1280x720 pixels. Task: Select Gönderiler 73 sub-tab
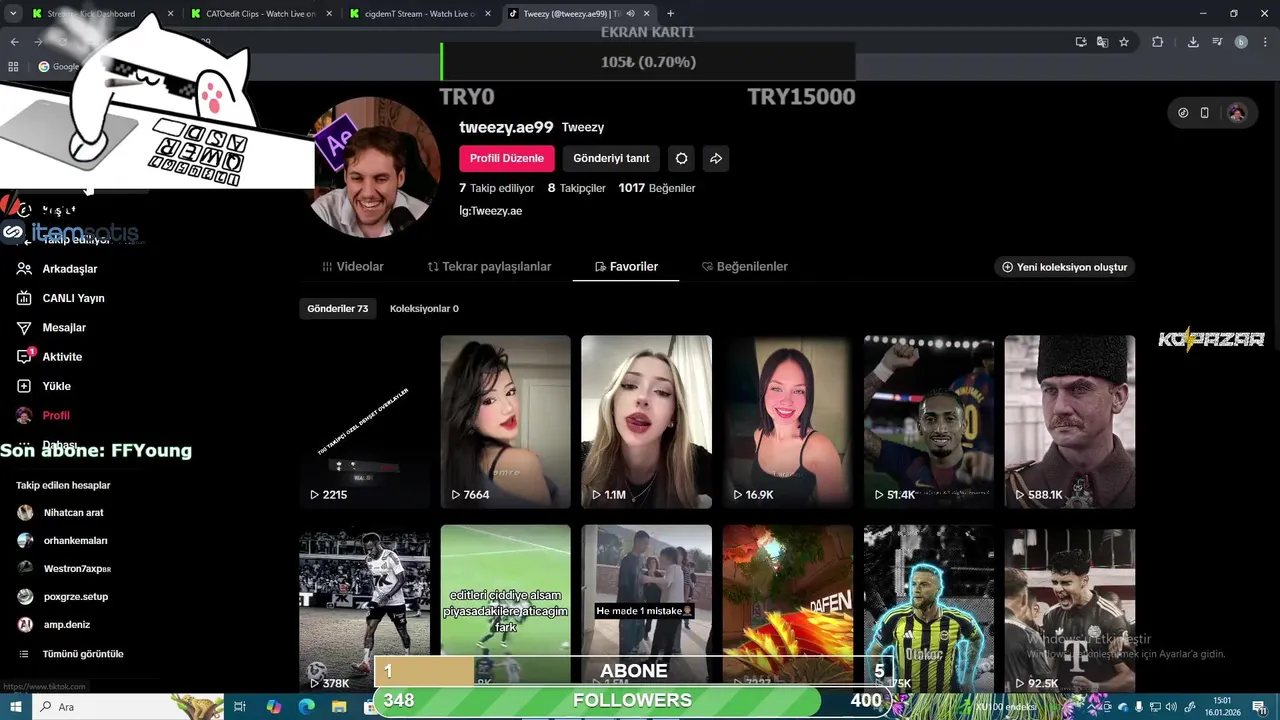click(338, 309)
